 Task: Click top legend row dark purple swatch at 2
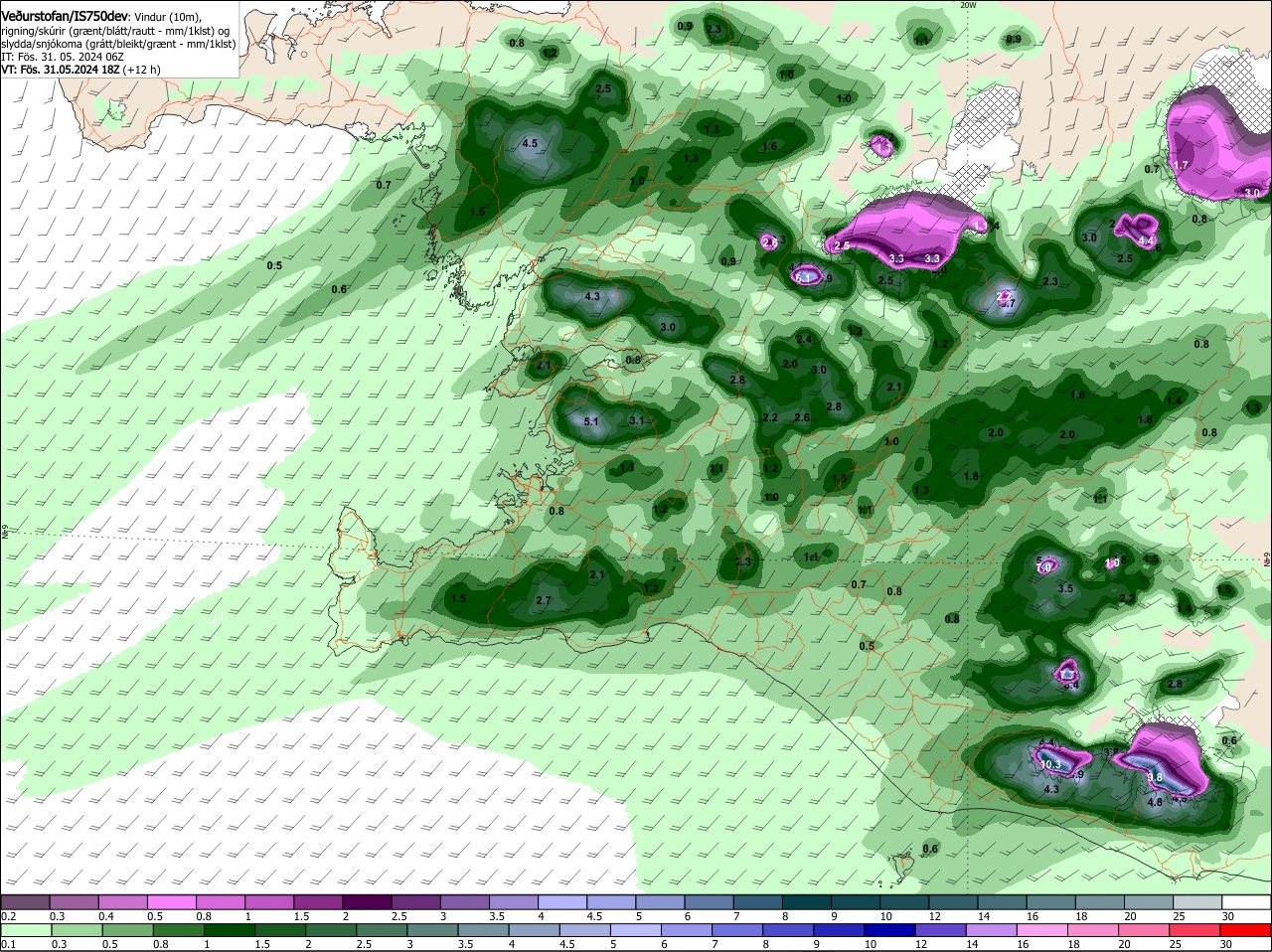pos(367,901)
